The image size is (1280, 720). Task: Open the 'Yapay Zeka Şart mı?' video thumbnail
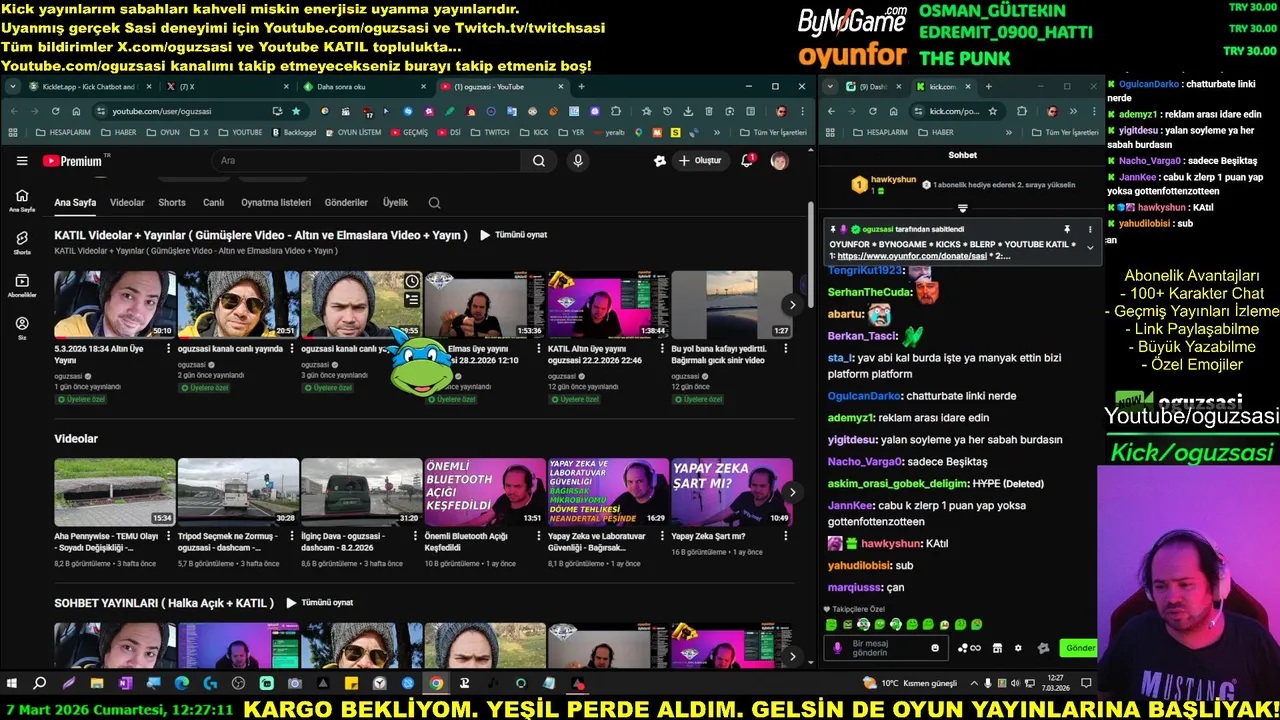(x=732, y=492)
